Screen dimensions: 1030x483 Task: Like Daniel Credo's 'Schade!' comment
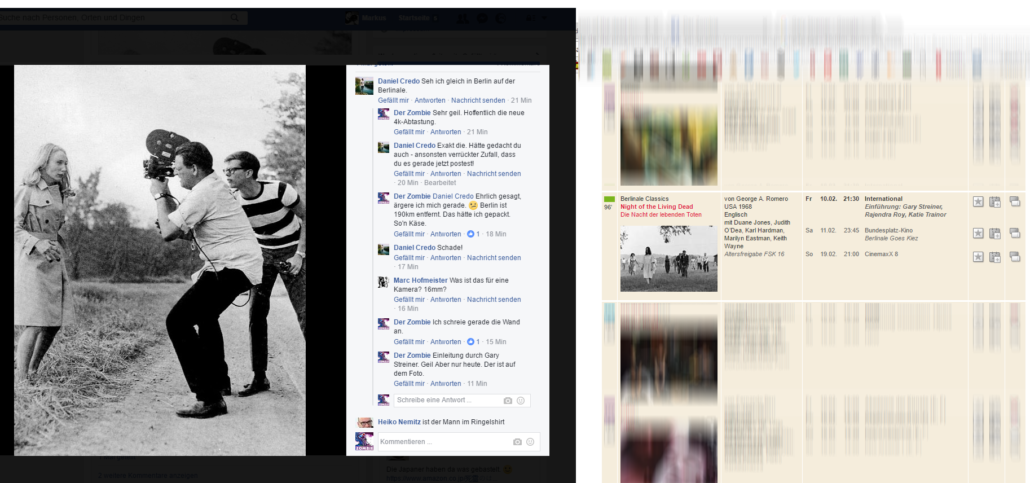[409, 258]
